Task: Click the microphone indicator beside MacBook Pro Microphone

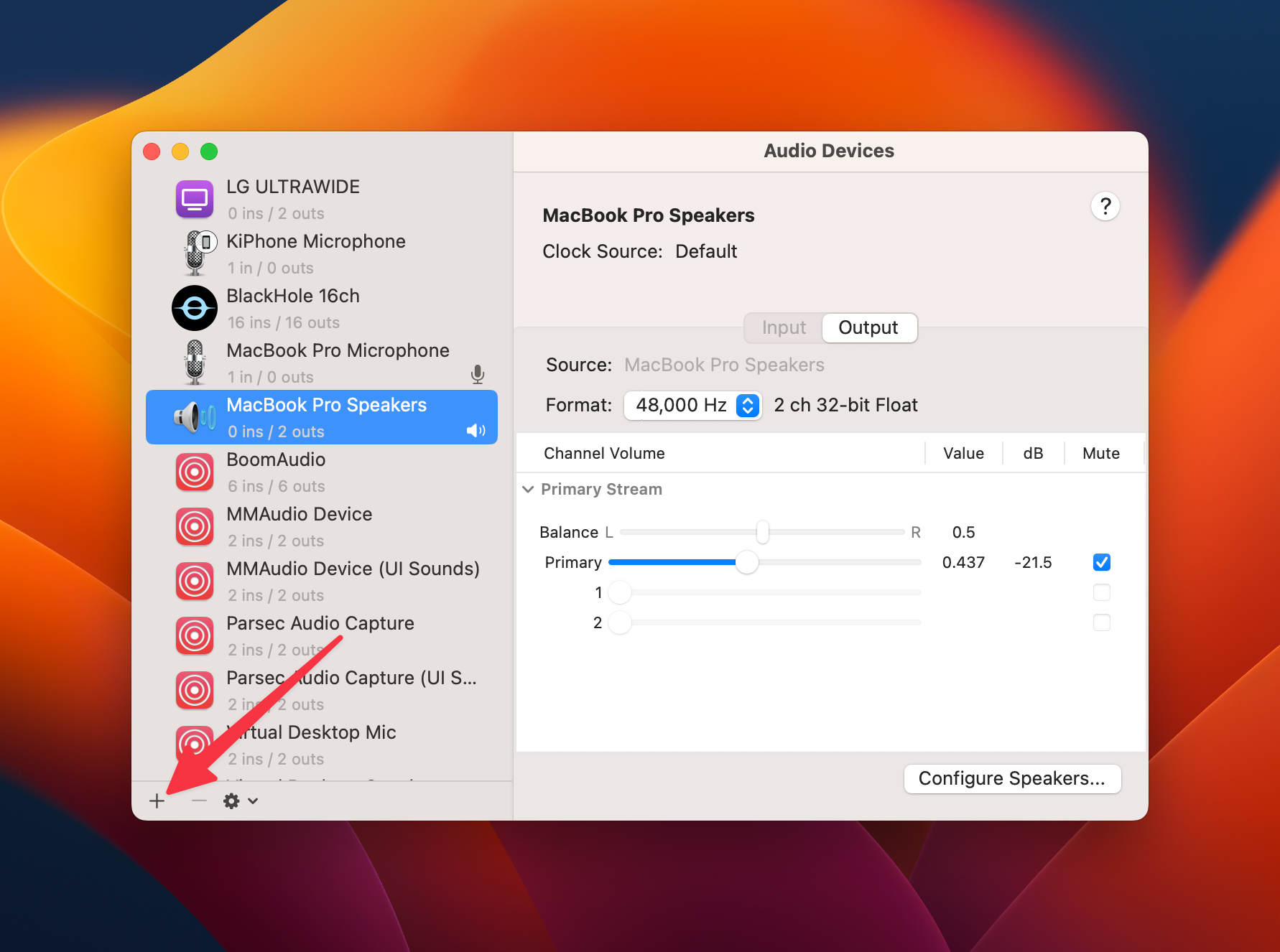Action: coord(478,375)
